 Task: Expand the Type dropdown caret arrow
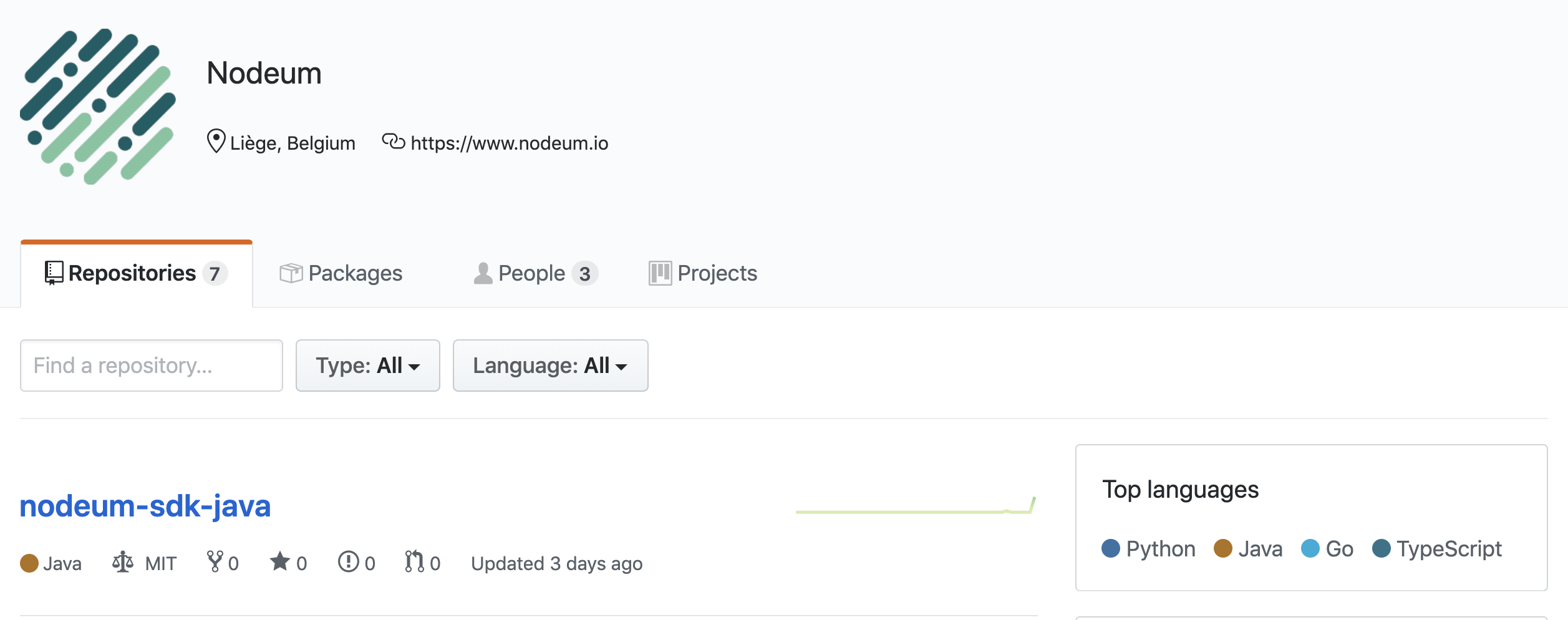coord(414,368)
